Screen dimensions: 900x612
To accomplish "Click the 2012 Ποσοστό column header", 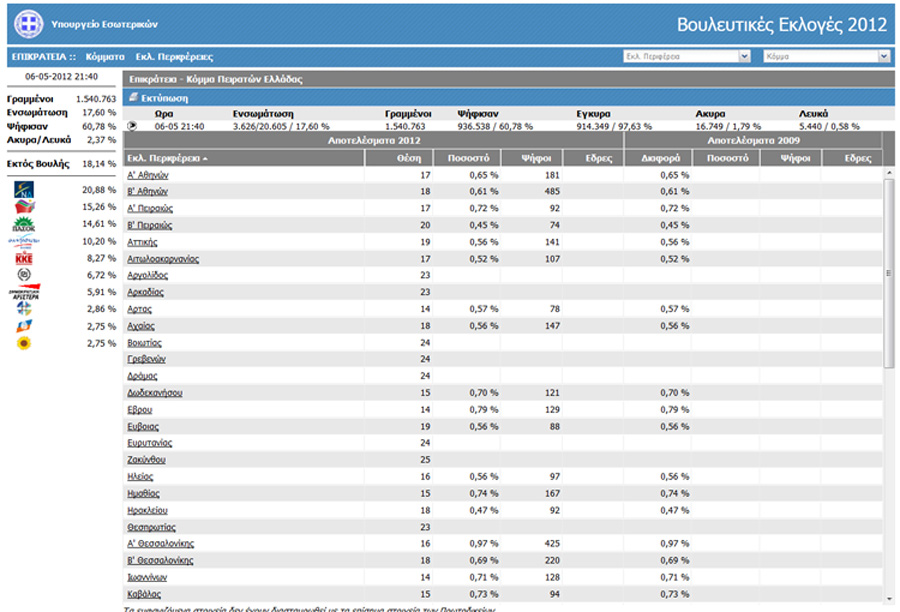I will [x=468, y=158].
